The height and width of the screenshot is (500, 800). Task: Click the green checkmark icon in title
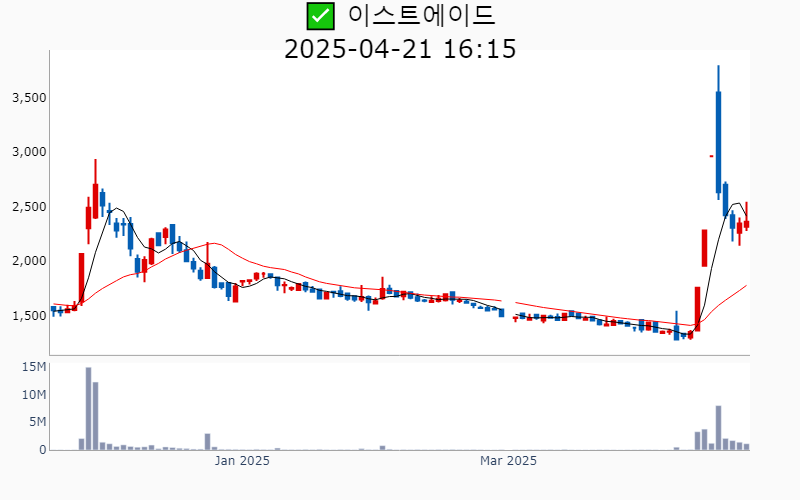pyautogui.click(x=320, y=16)
